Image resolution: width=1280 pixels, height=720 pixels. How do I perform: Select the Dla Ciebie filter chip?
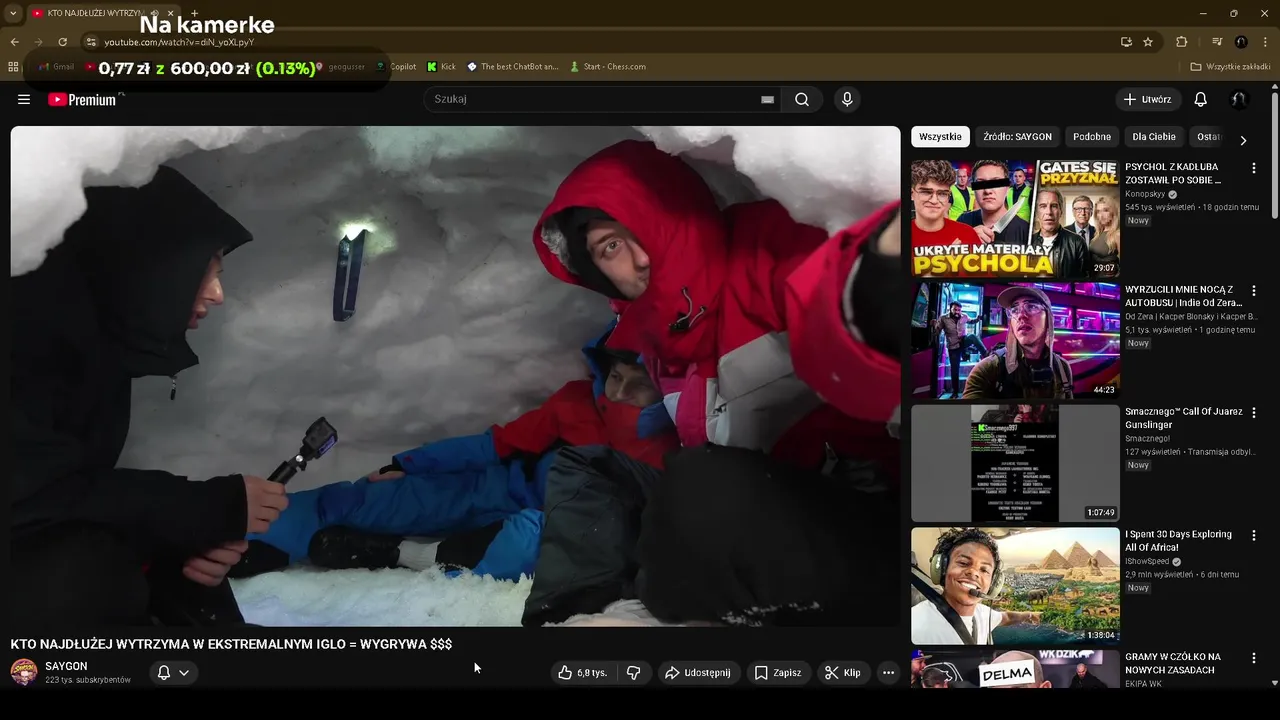(1154, 137)
